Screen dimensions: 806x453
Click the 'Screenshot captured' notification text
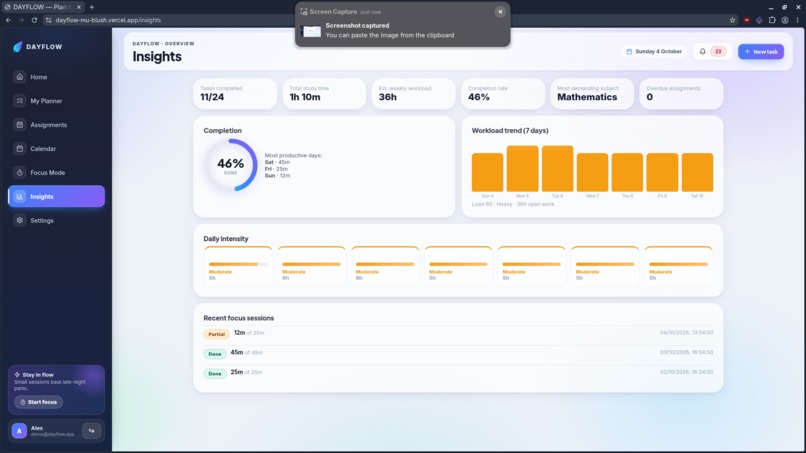pyautogui.click(x=357, y=26)
